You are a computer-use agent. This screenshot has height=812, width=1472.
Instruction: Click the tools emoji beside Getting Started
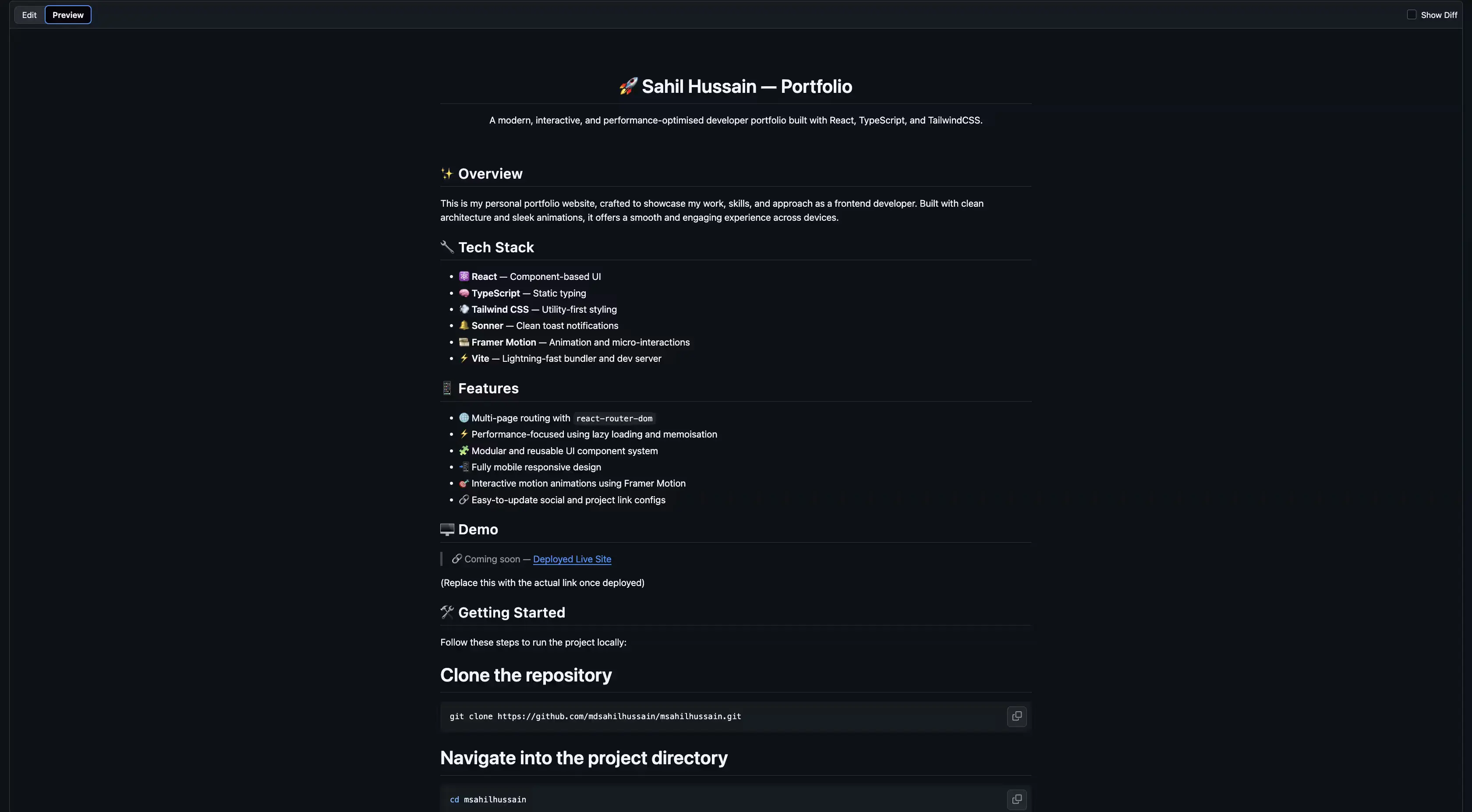point(447,613)
